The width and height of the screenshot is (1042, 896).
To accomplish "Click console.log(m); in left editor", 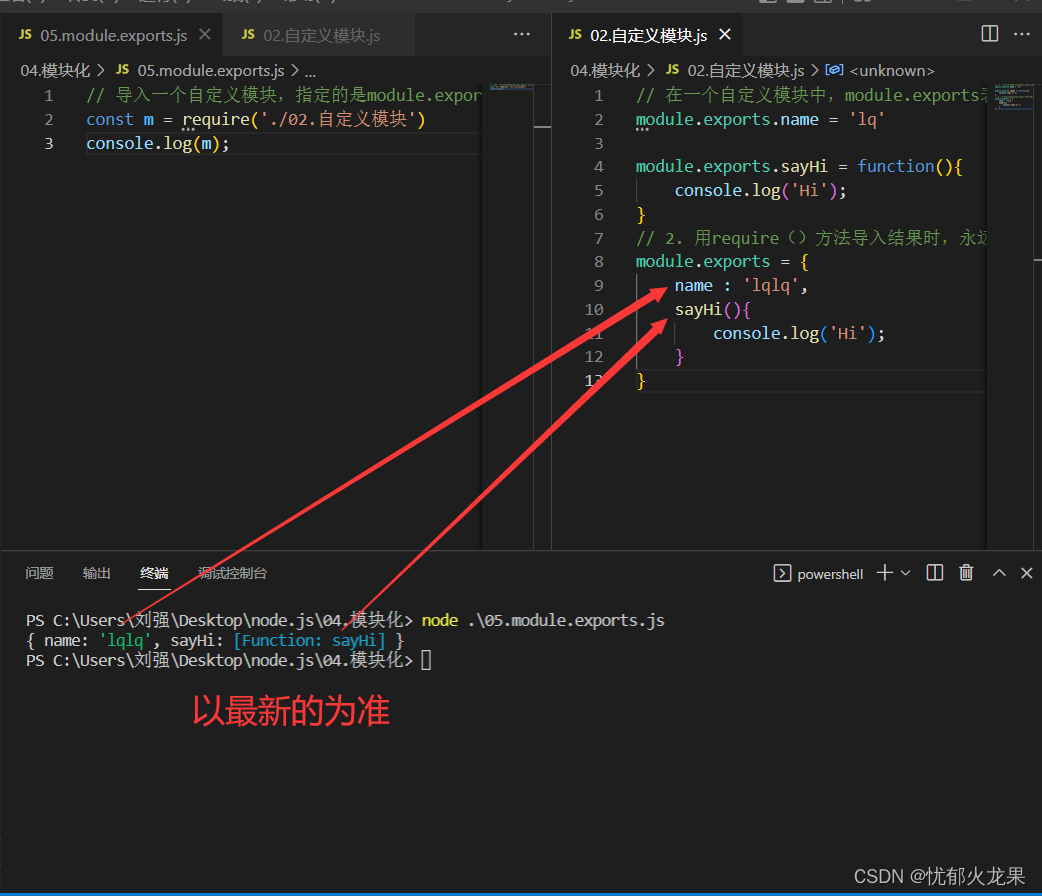I will [x=157, y=144].
